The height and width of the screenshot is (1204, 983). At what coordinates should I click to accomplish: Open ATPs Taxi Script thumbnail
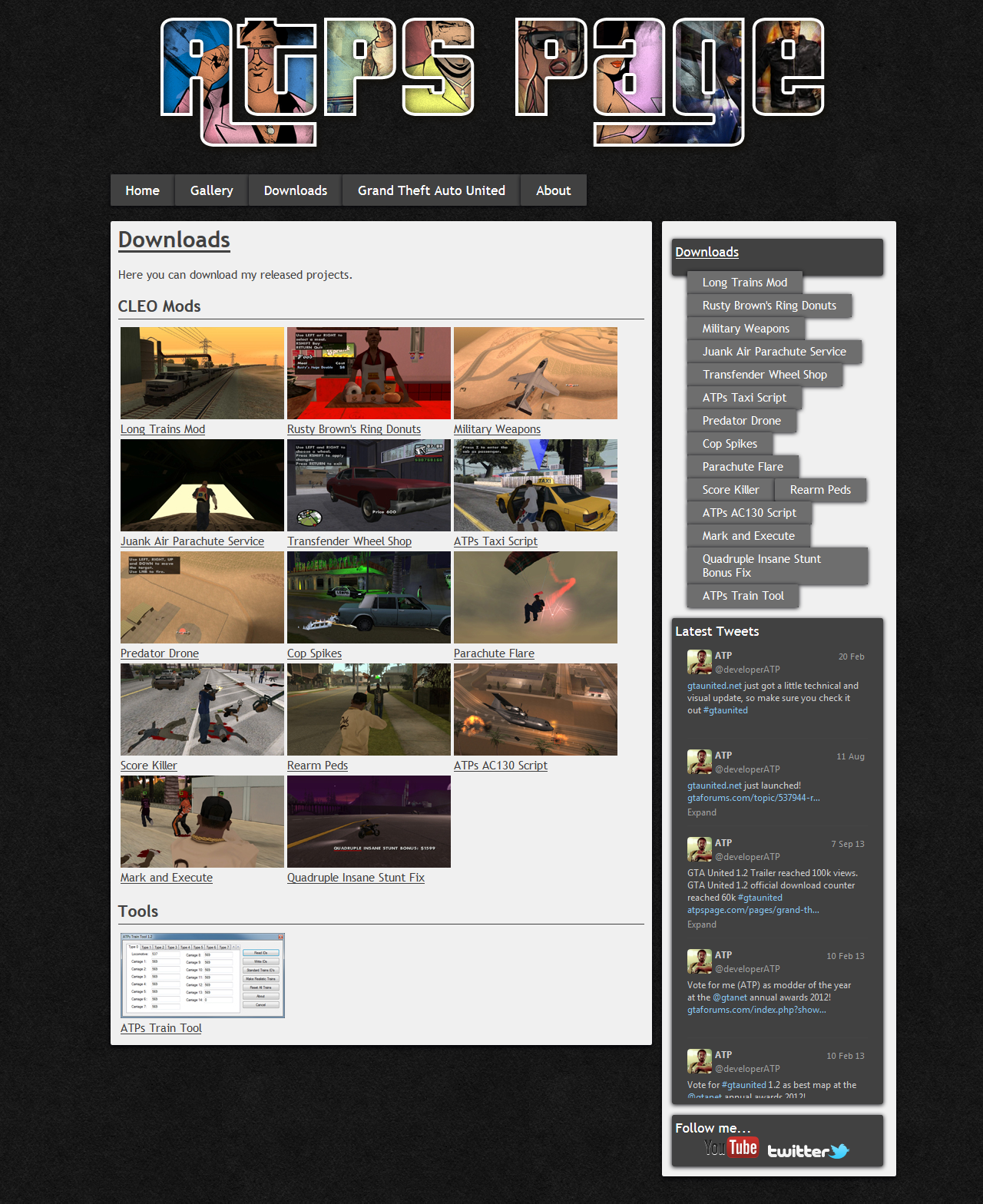tap(535, 485)
